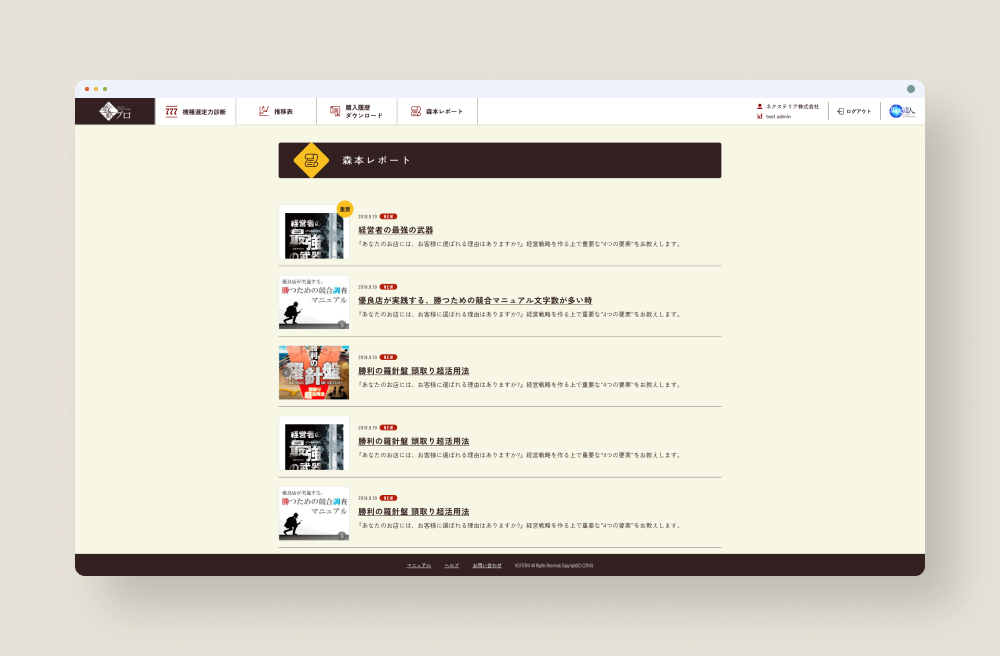Click the first thumbnail with 重要 badge
This screenshot has width=1000, height=656.
[x=314, y=233]
